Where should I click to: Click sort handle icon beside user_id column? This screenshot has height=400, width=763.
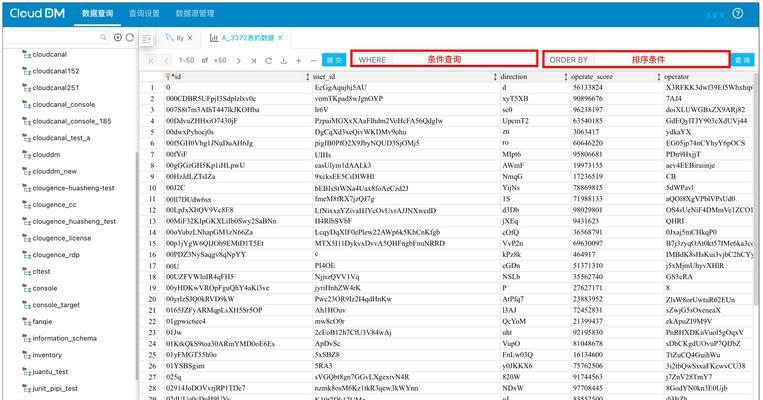[308, 77]
